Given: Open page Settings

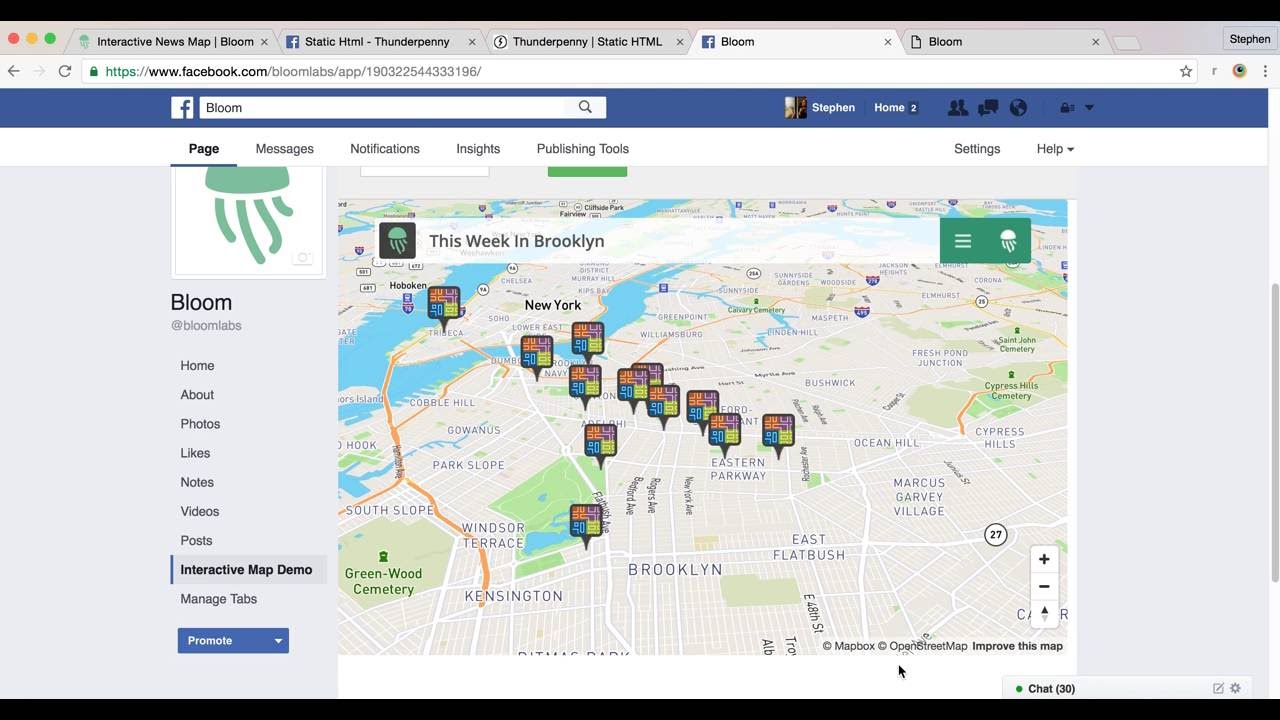Looking at the screenshot, I should (977, 149).
